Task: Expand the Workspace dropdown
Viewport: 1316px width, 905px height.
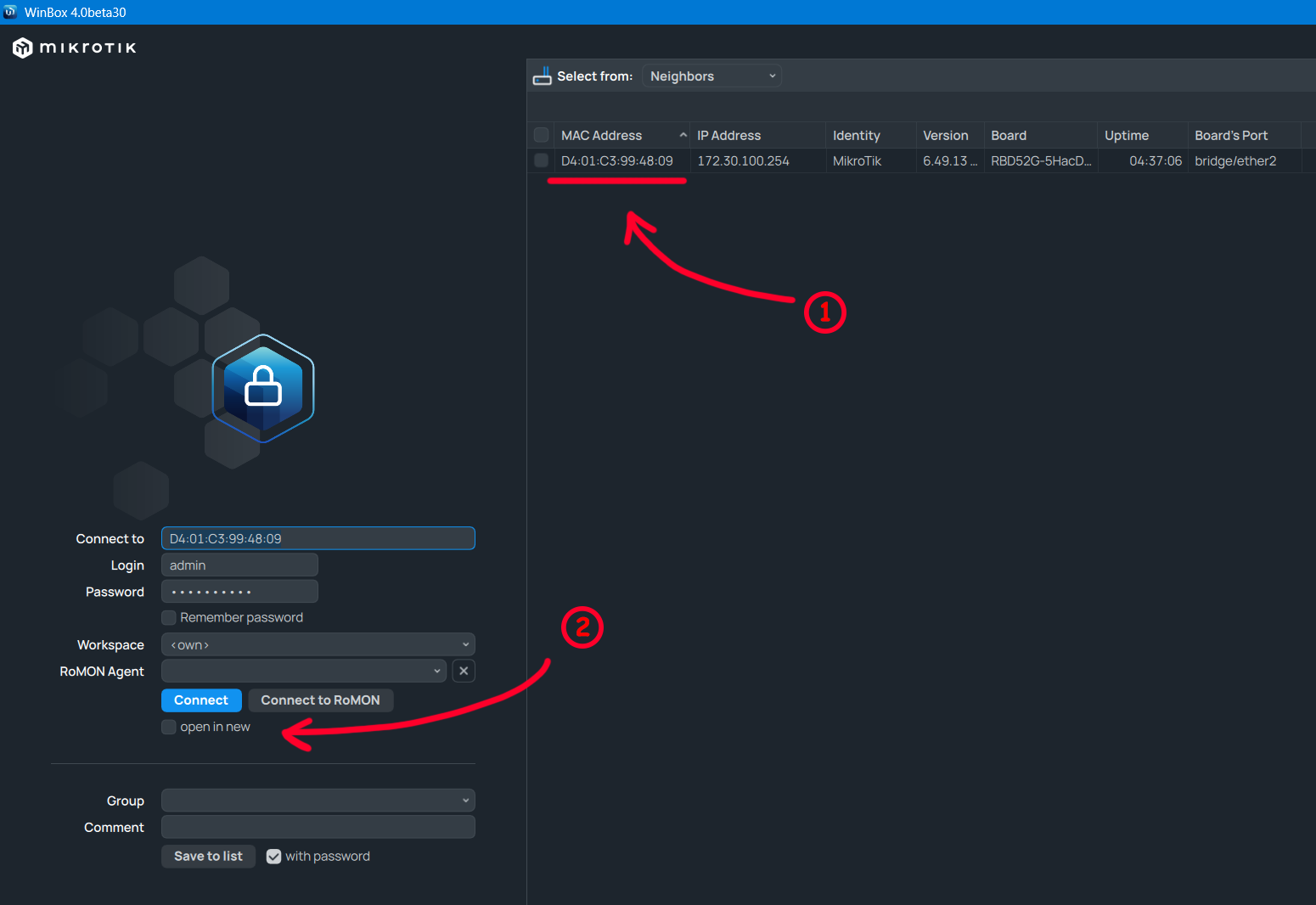Action: [318, 644]
